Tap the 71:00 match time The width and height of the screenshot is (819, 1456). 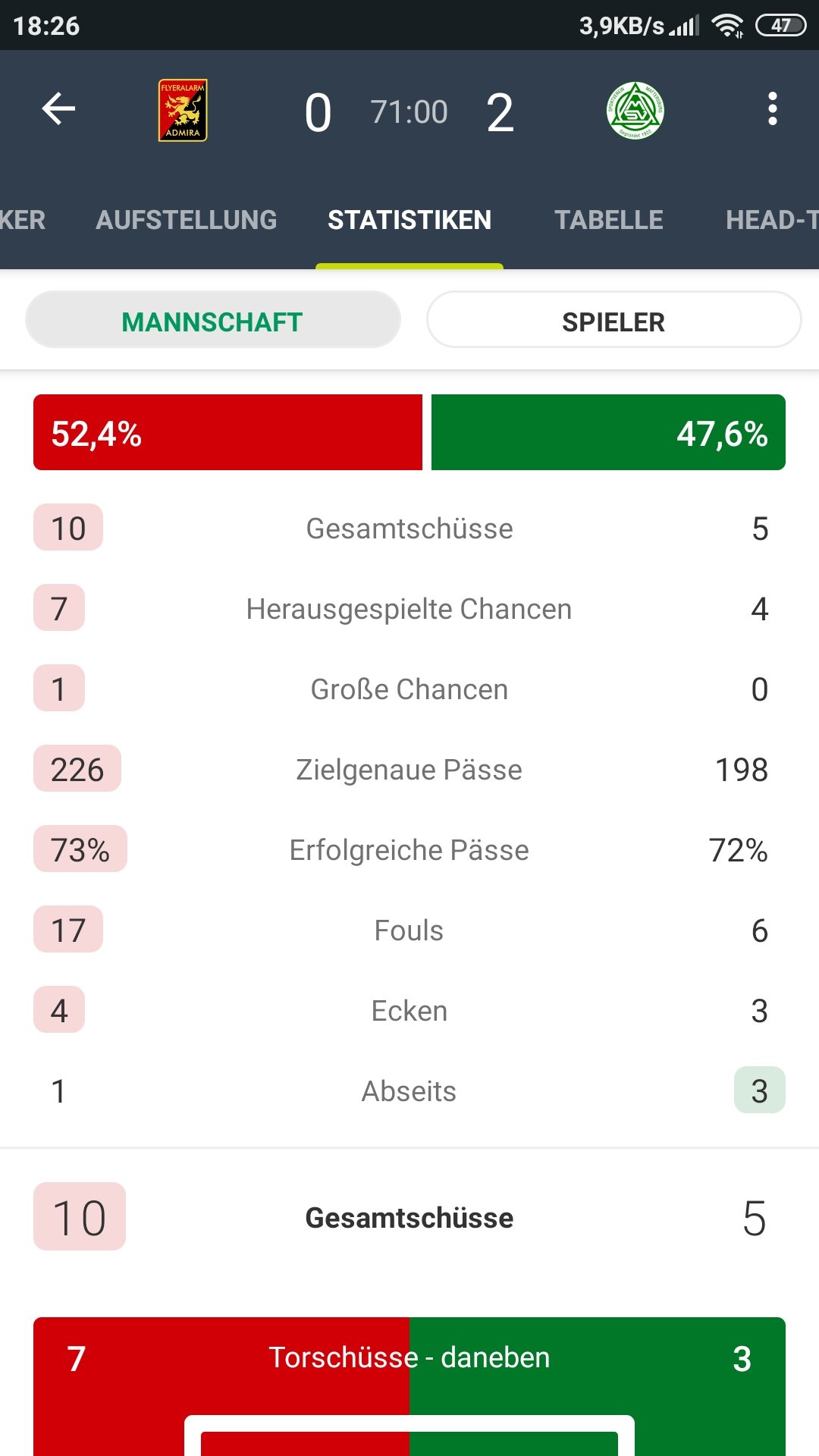click(x=409, y=112)
